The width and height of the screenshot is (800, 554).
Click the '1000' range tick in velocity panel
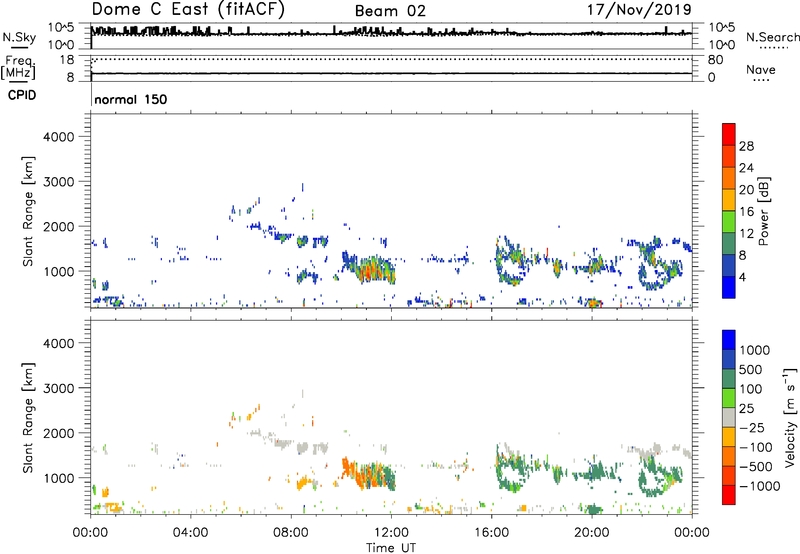pos(59,478)
